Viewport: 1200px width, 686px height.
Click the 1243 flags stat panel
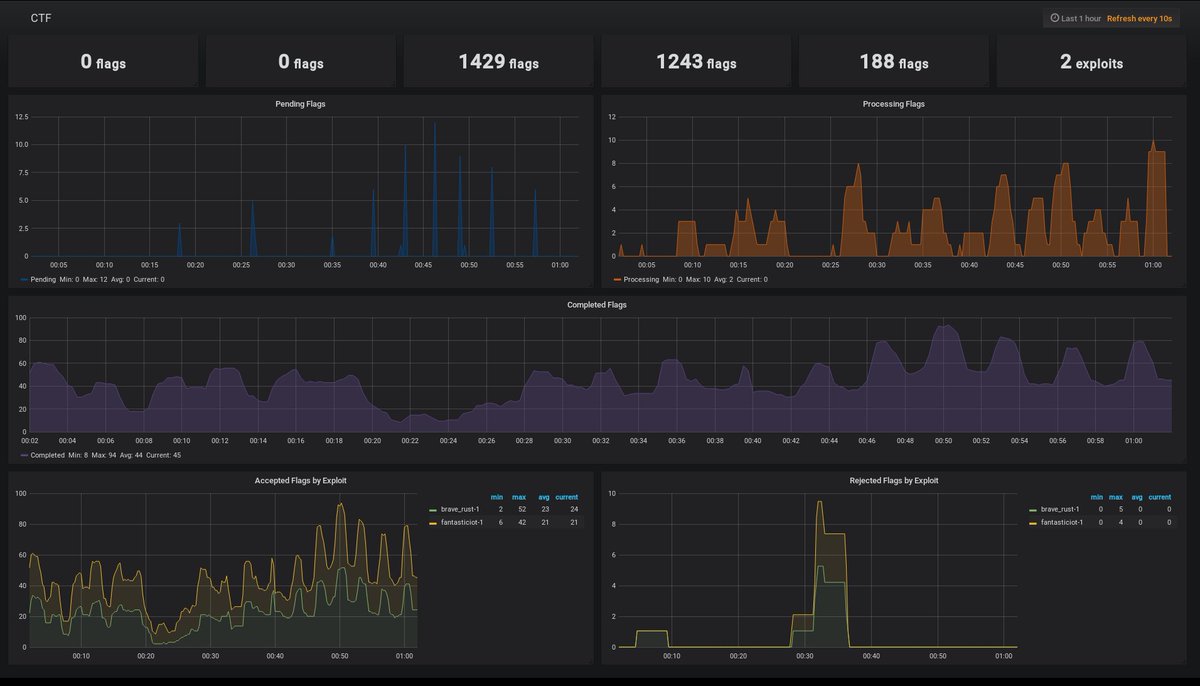coord(696,62)
